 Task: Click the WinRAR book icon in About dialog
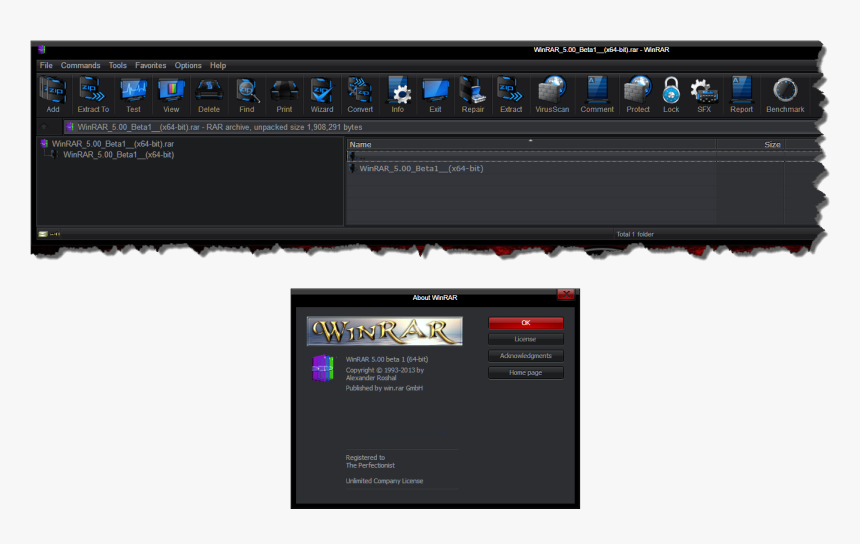coord(322,368)
